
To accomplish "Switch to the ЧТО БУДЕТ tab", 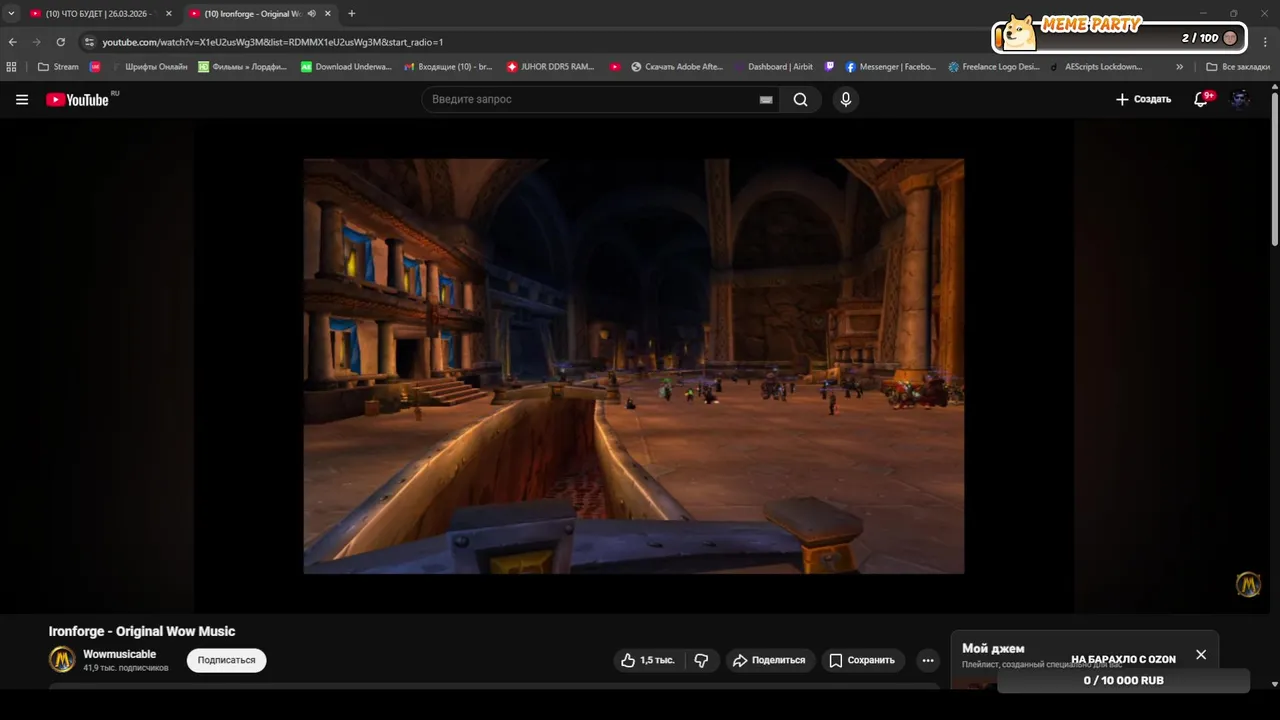I will pos(98,14).
